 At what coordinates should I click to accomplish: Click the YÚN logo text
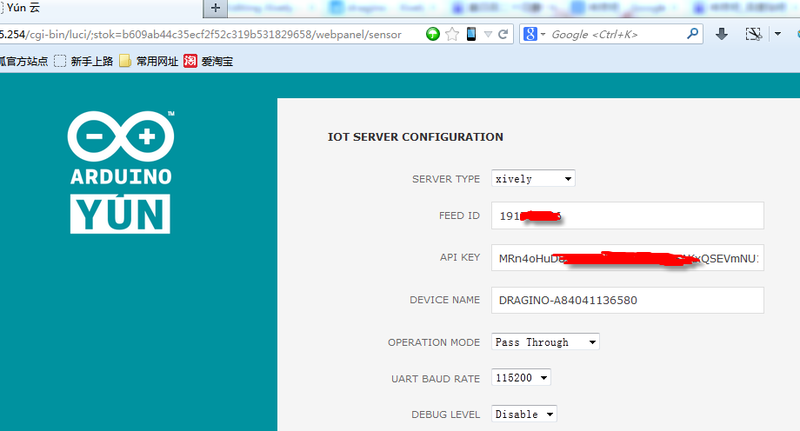(x=120, y=214)
